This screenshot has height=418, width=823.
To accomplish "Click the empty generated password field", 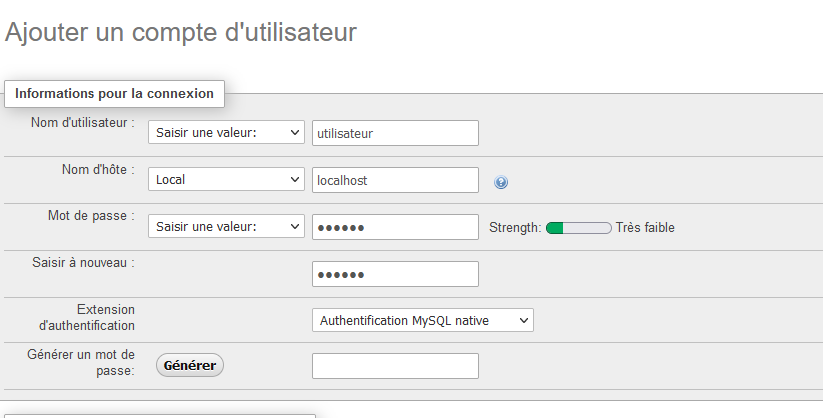I will click(x=395, y=366).
